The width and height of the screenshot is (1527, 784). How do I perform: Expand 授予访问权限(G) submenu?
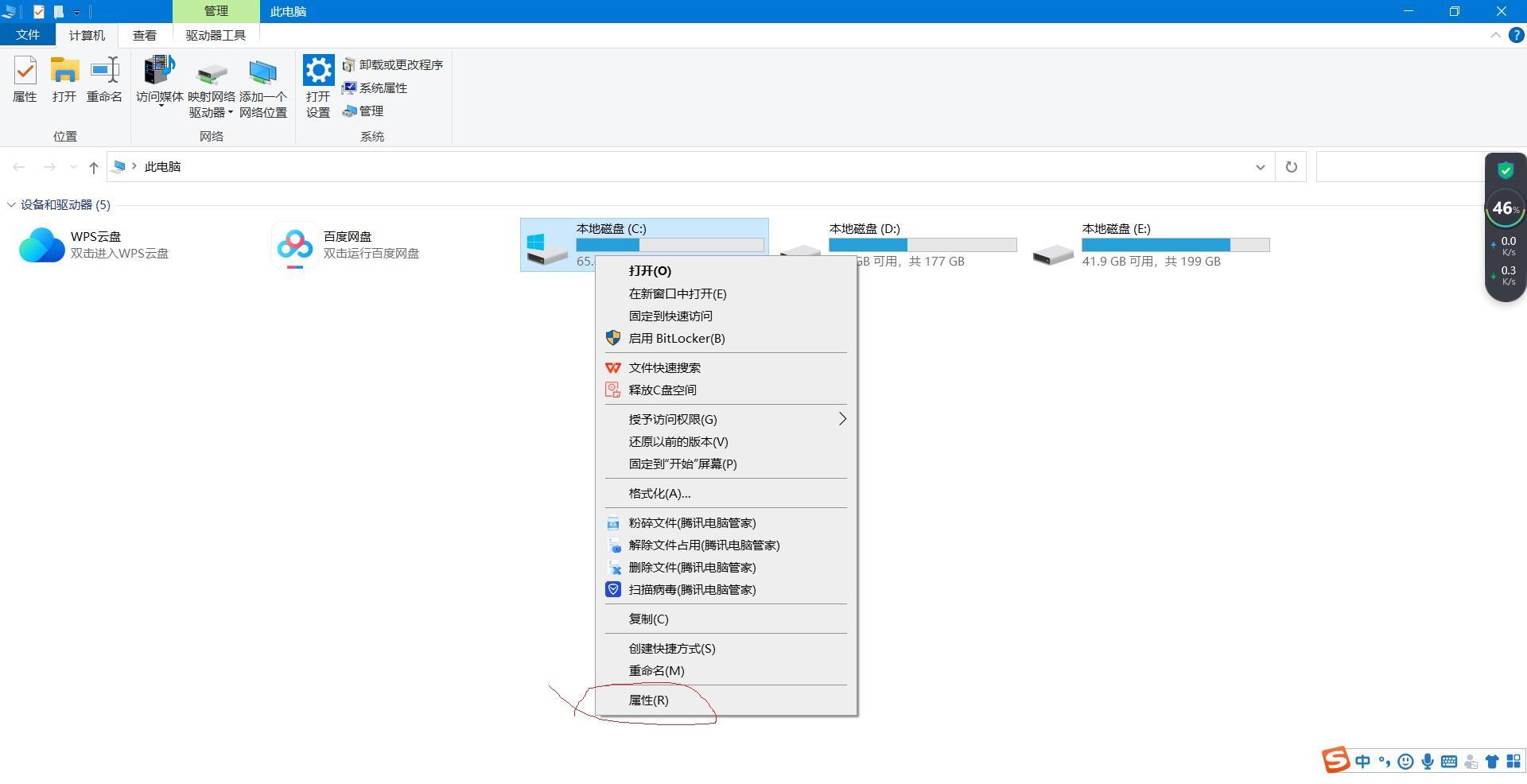click(726, 419)
